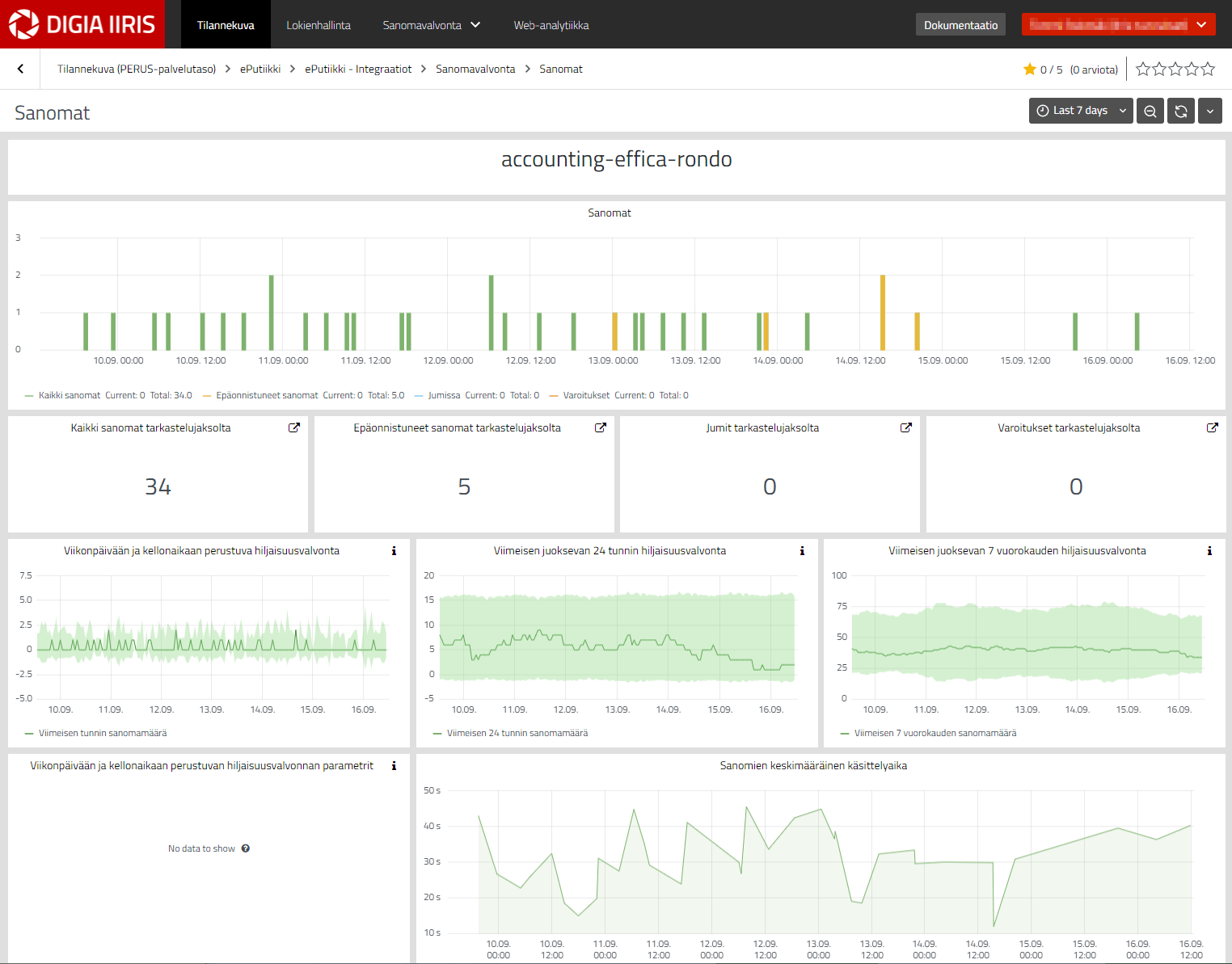Go to Tilannekuva (PERUS-palvelutaso) breadcrumb

pyautogui.click(x=137, y=69)
